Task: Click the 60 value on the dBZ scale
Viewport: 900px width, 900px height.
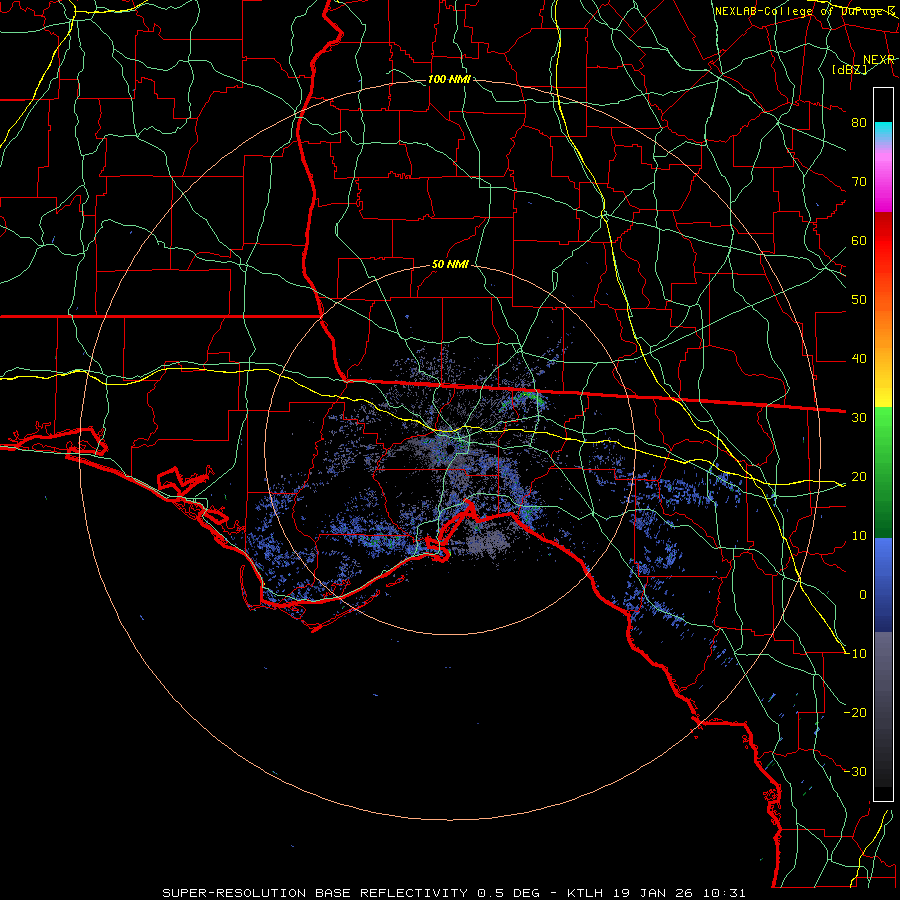Action: (859, 240)
